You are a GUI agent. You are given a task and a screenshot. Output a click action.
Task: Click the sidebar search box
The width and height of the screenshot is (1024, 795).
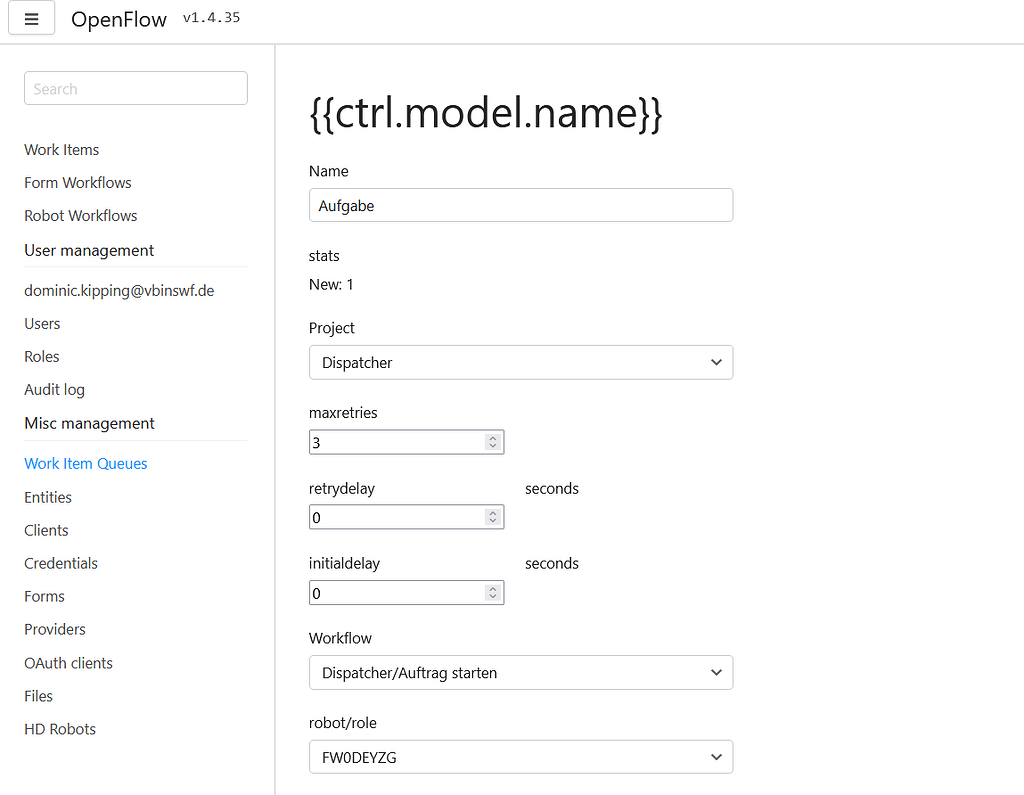pyautogui.click(x=135, y=88)
